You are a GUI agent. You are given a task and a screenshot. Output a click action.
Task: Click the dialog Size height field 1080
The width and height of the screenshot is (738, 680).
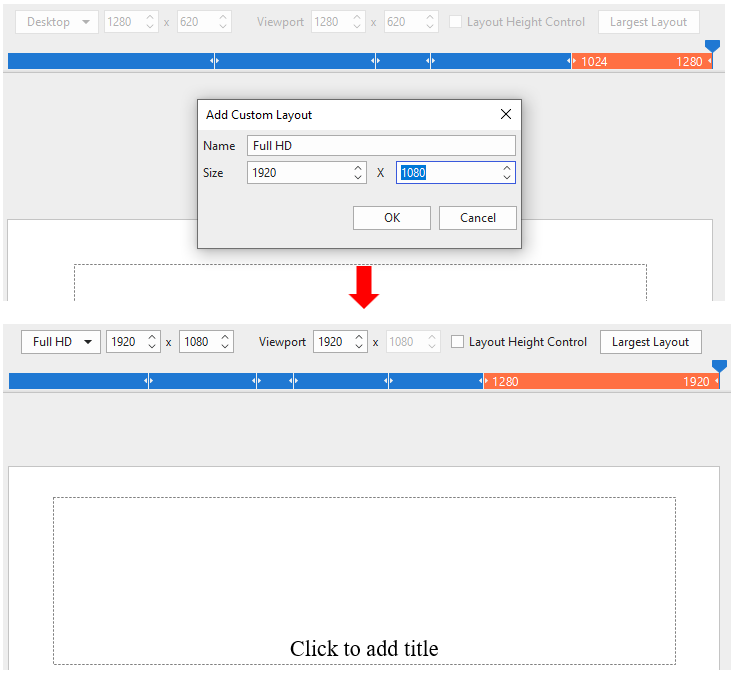(447, 173)
